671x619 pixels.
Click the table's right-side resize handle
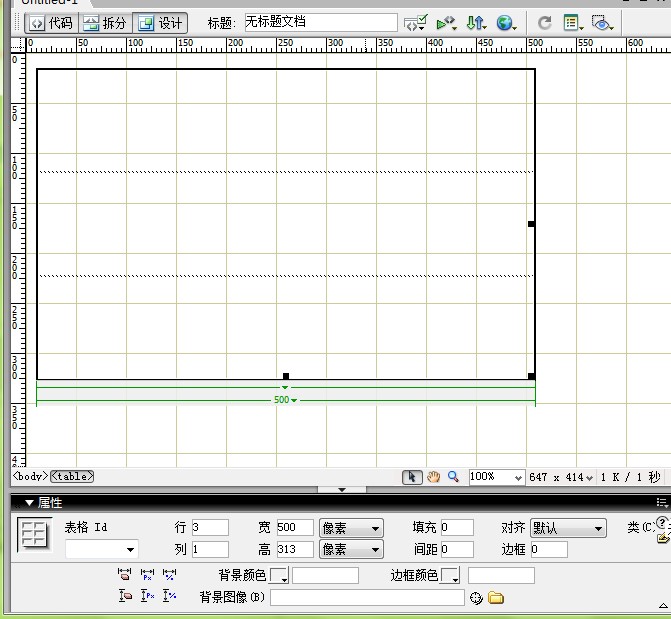[x=531, y=224]
